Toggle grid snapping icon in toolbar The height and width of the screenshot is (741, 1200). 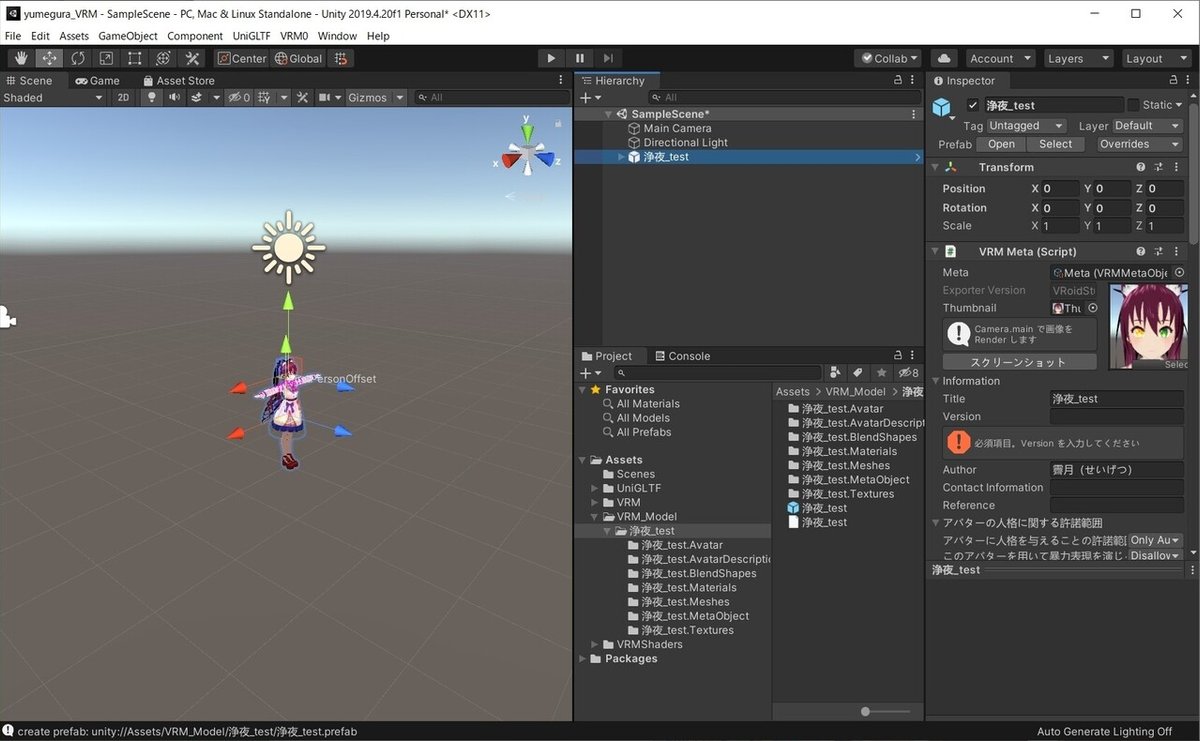(x=341, y=58)
